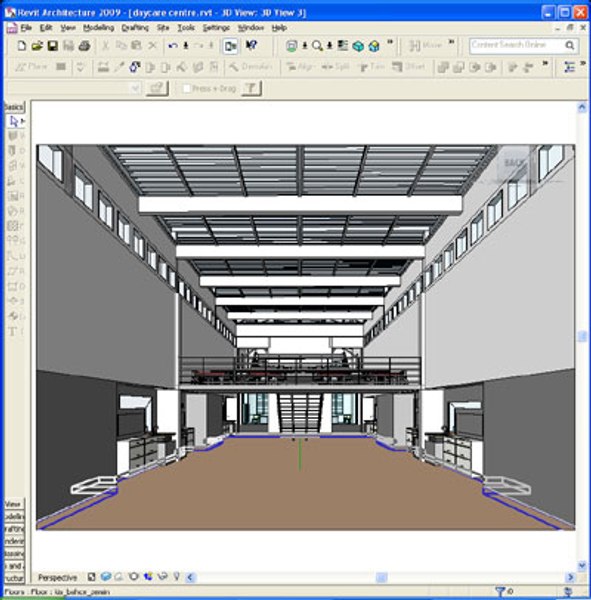Click the vertical scrollbar down arrow
591x600 pixels.
582,565
